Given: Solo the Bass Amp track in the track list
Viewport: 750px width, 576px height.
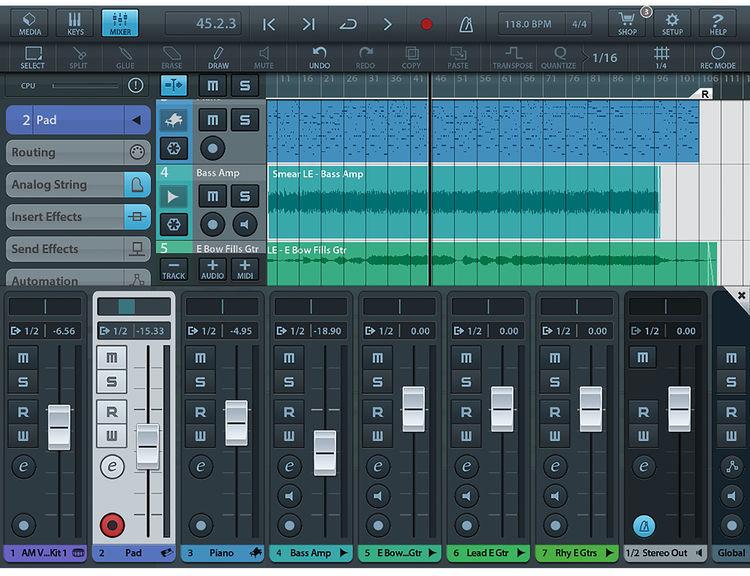Looking at the screenshot, I should tap(245, 196).
